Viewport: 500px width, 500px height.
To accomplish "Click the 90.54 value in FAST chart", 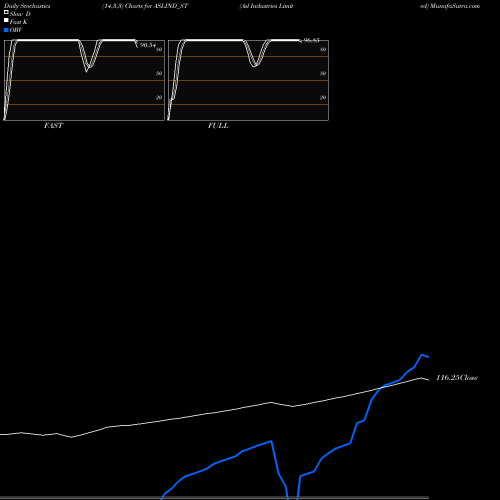I will tap(148, 45).
